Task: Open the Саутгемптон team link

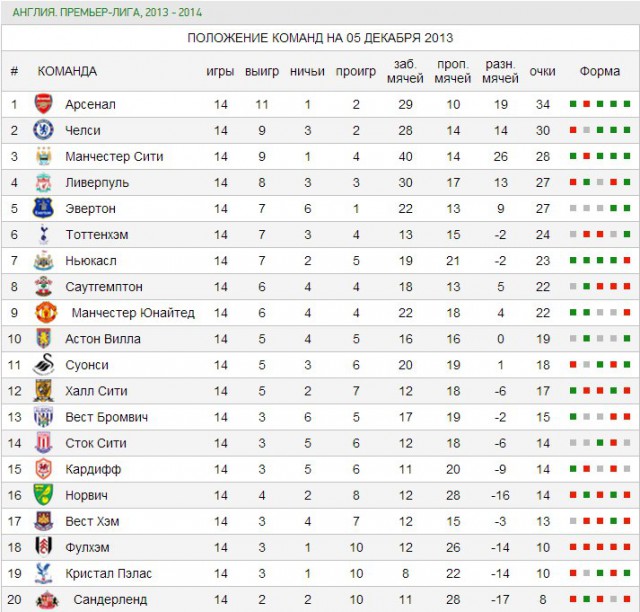Action: (x=103, y=287)
